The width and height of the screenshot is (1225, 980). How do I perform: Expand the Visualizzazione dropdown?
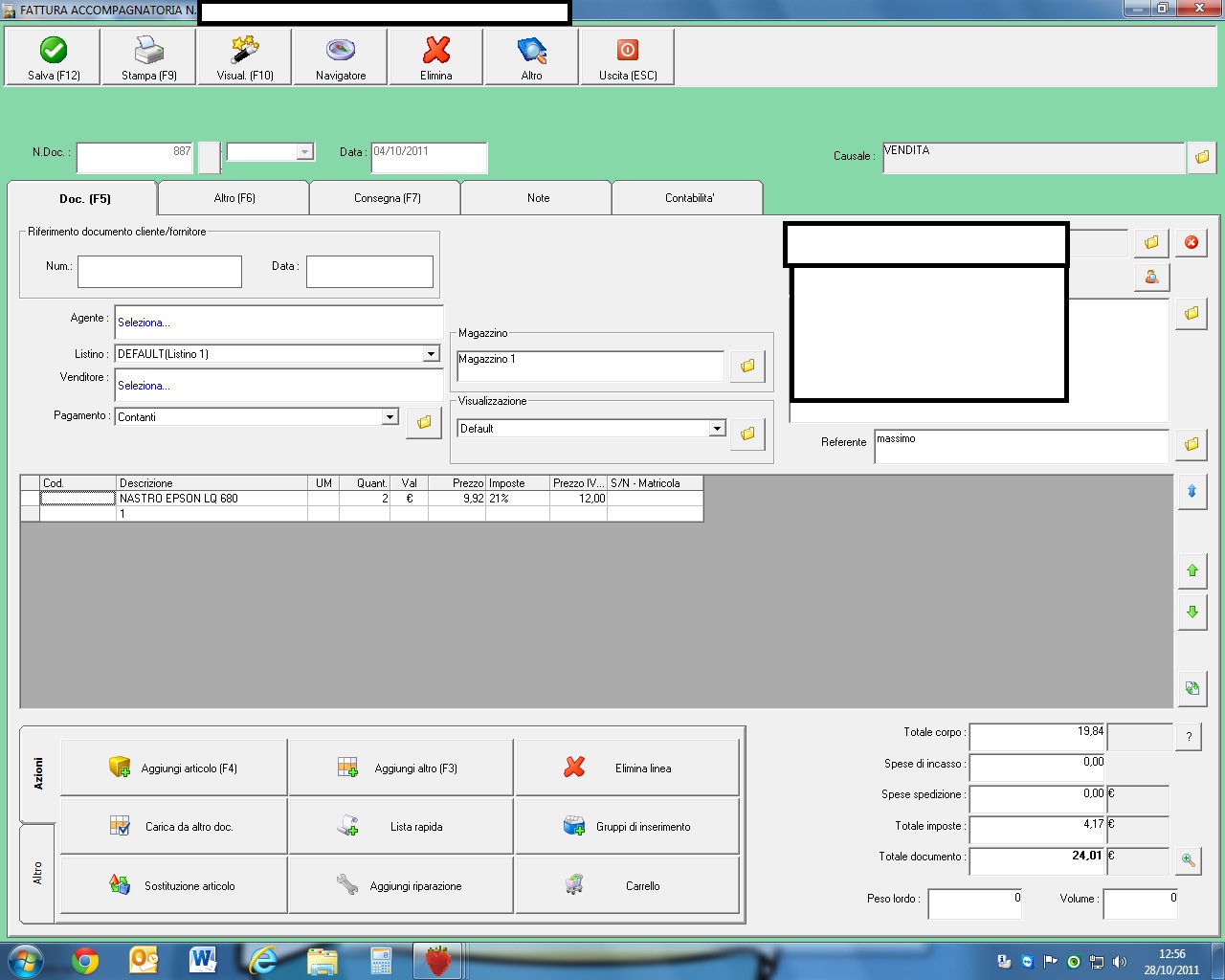(x=717, y=429)
